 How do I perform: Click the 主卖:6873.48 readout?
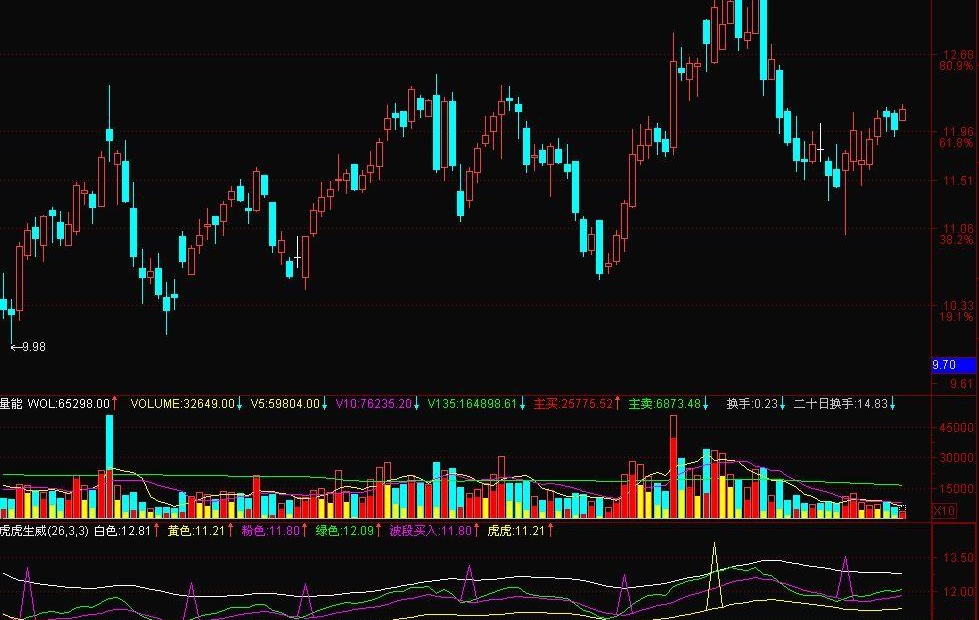point(664,404)
